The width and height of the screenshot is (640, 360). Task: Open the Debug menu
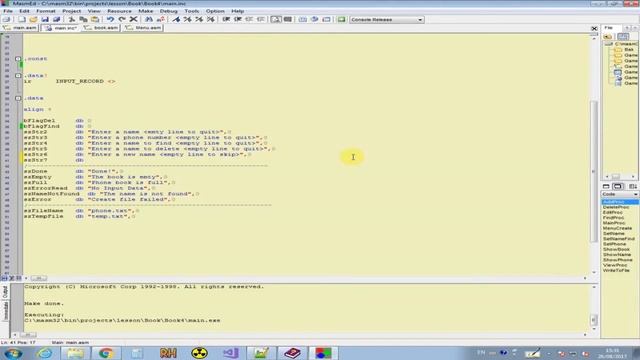(169, 11)
